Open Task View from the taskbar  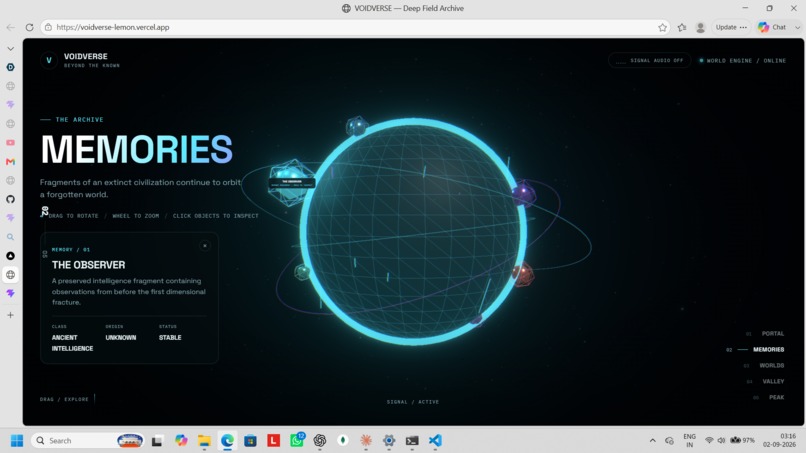point(157,441)
